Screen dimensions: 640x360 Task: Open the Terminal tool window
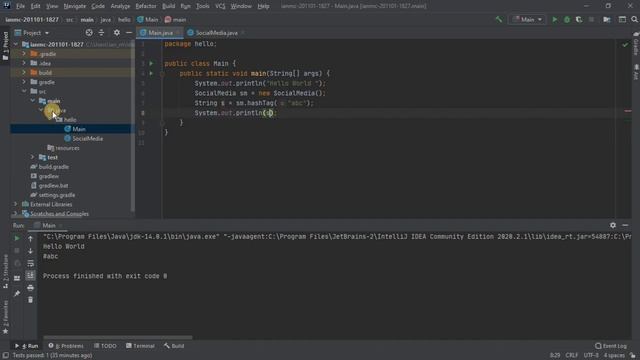pyautogui.click(x=140, y=346)
